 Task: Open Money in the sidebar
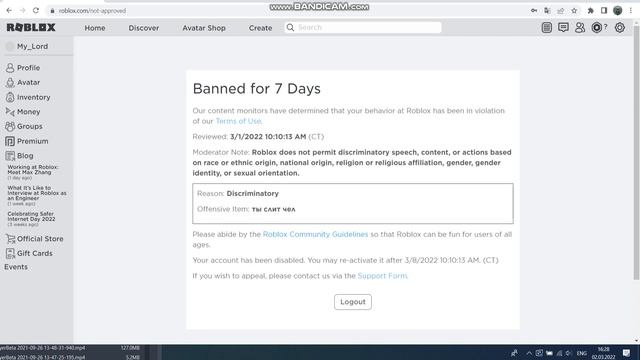[23, 111]
